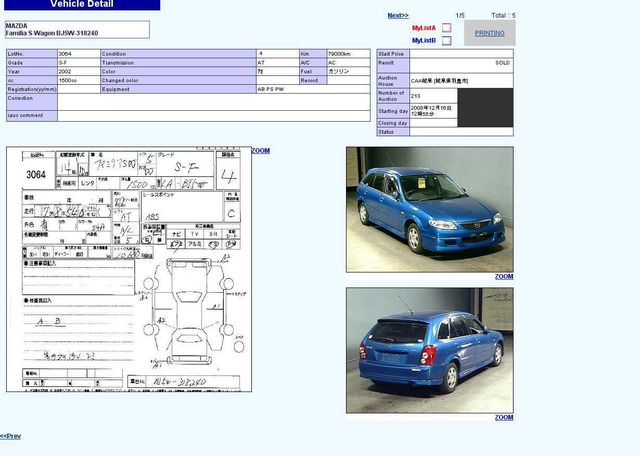Click the Starting day label cell

(393, 111)
